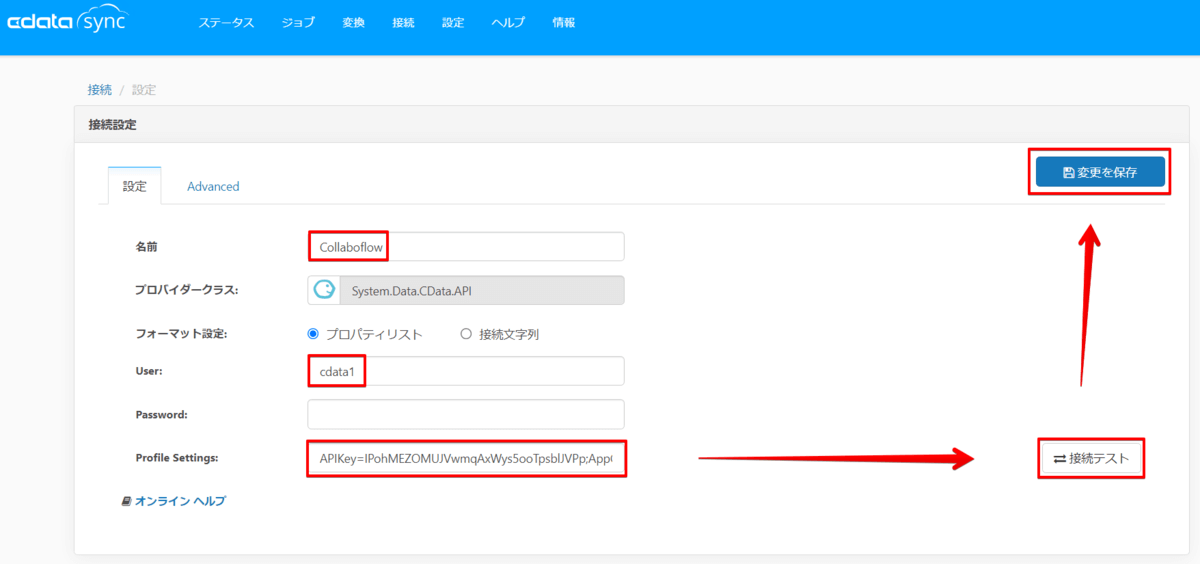Focus the 名前 field containing Collaboflow
The image size is (1200, 564).
tap(465, 247)
